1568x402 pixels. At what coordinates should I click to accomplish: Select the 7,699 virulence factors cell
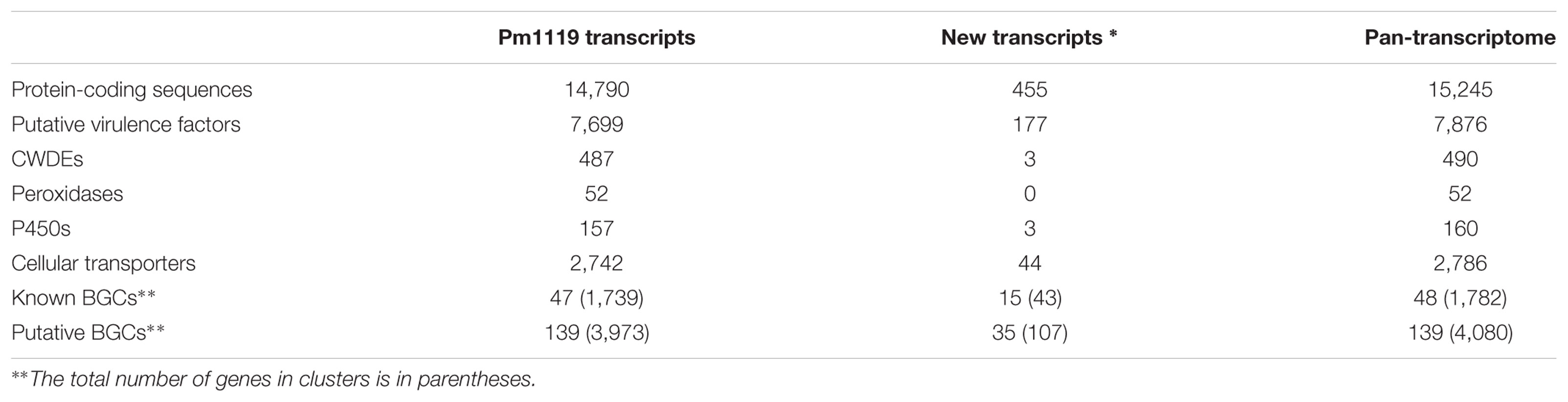pos(596,124)
